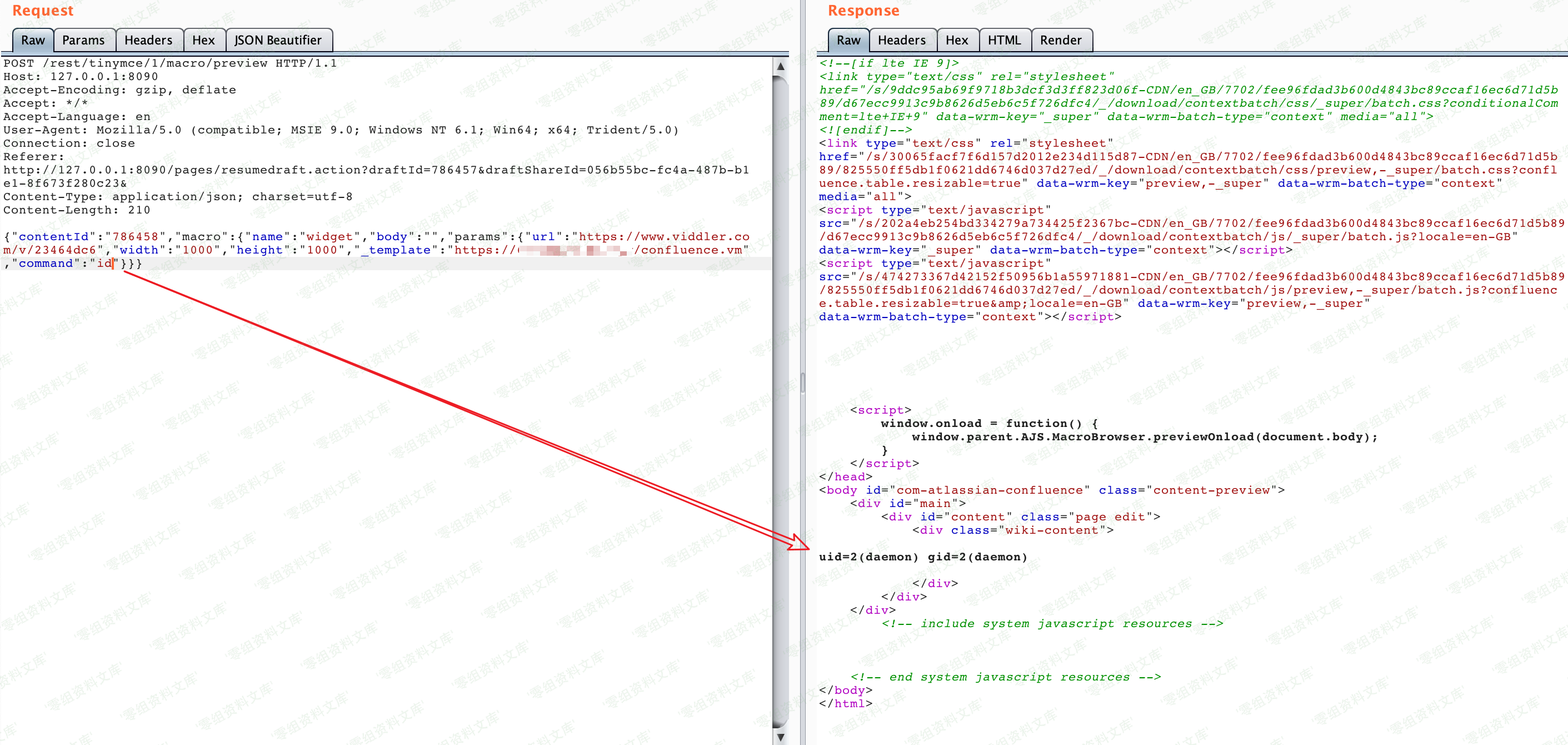Select the response Raw tab

[848, 40]
